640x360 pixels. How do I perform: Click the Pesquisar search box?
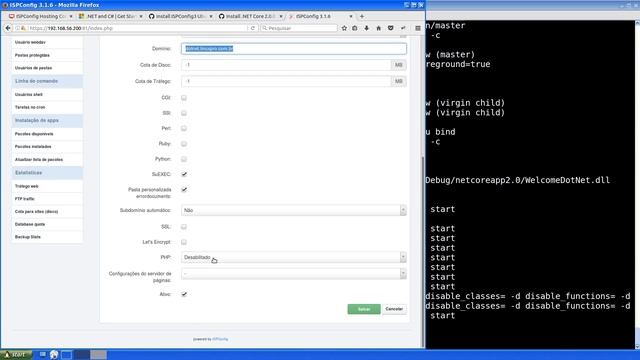[x=299, y=28]
